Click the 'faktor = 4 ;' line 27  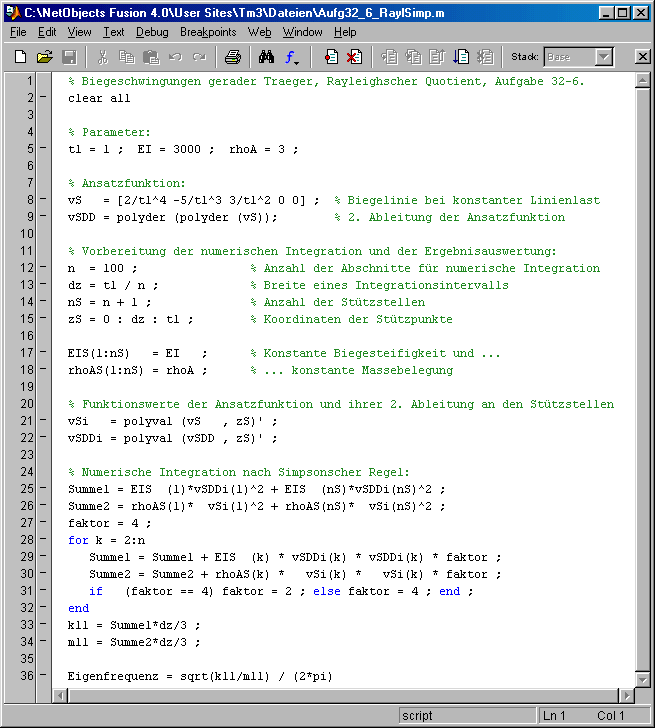[x=110, y=523]
